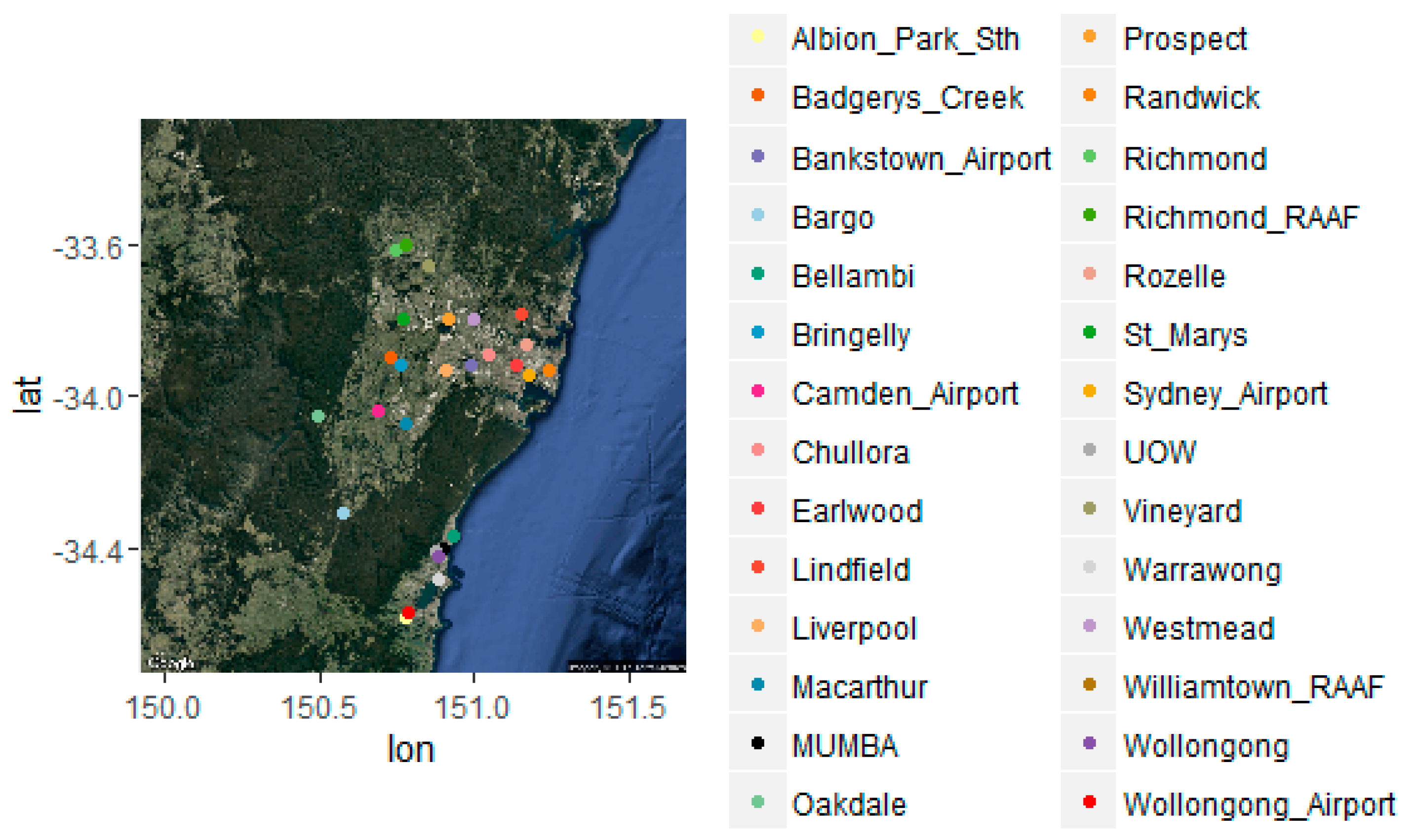Click the Bargo legend color dot
The image size is (1414, 840).
click(x=757, y=215)
